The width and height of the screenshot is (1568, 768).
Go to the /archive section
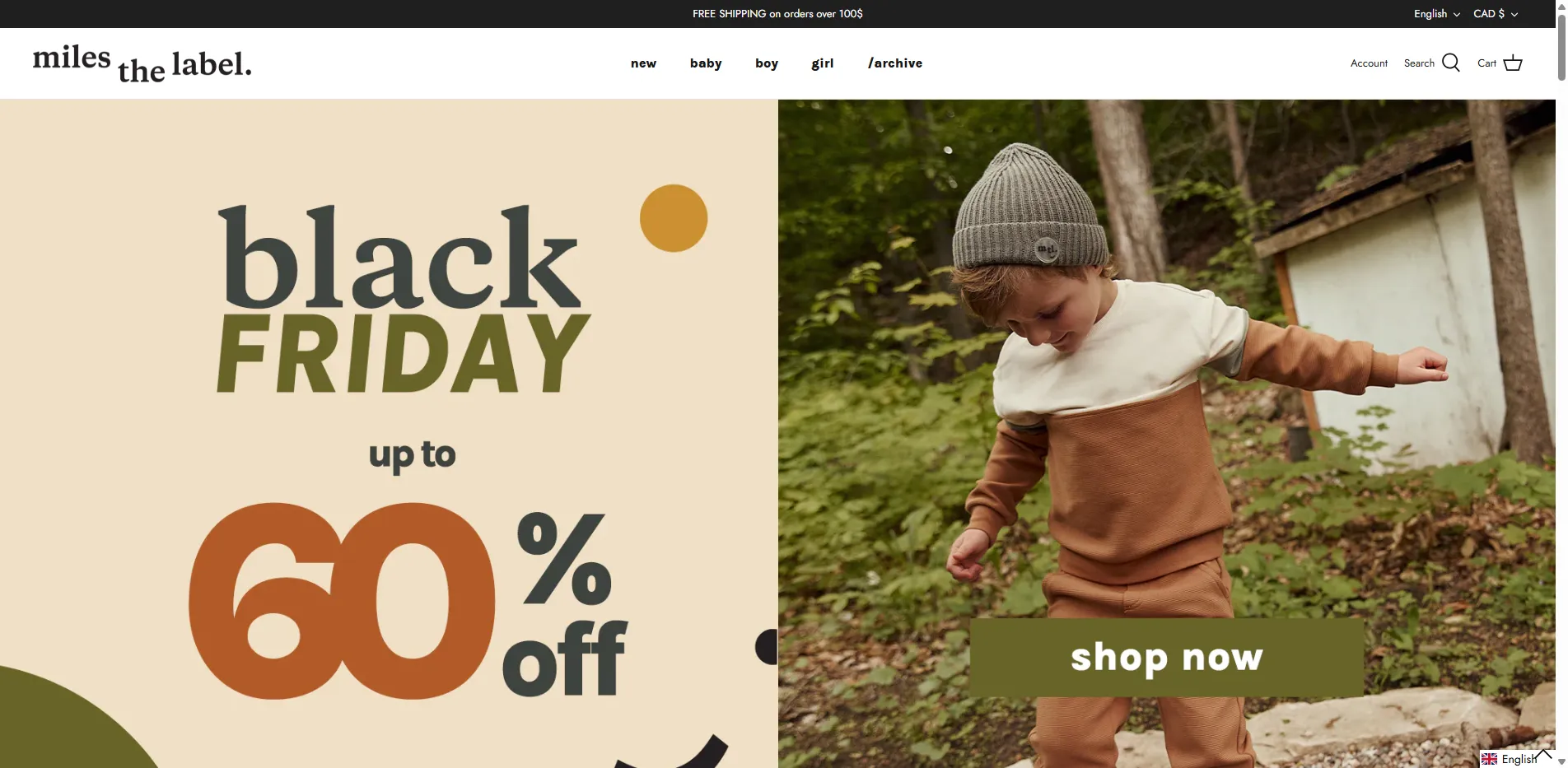tap(895, 63)
